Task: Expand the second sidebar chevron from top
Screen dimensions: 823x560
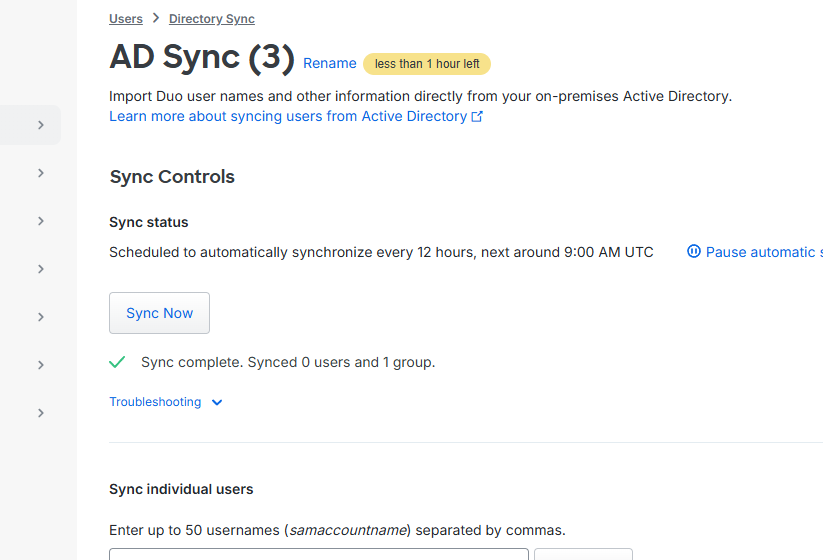Action: (41, 173)
